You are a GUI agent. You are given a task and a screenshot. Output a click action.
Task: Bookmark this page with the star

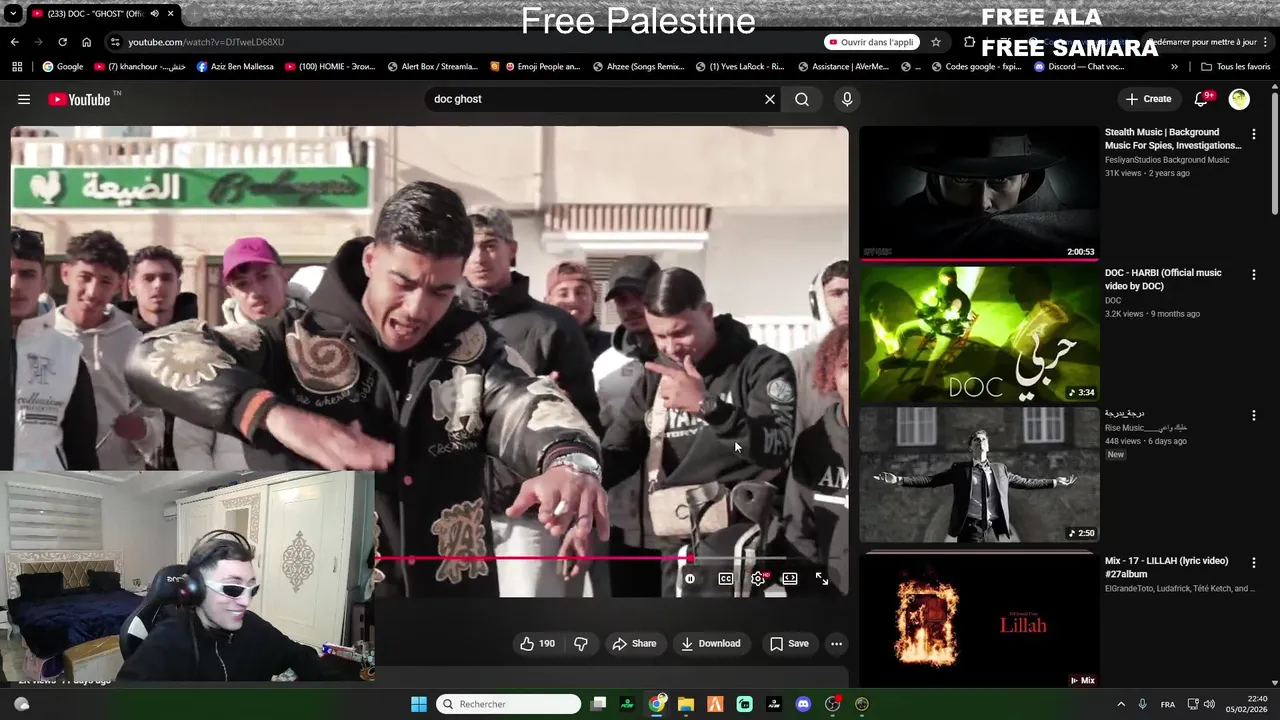[x=936, y=42]
